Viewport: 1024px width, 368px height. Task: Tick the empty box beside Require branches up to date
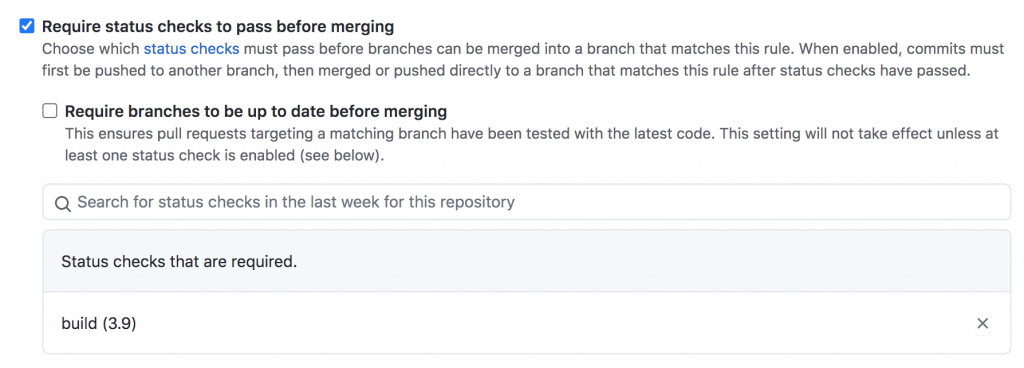coord(50,112)
